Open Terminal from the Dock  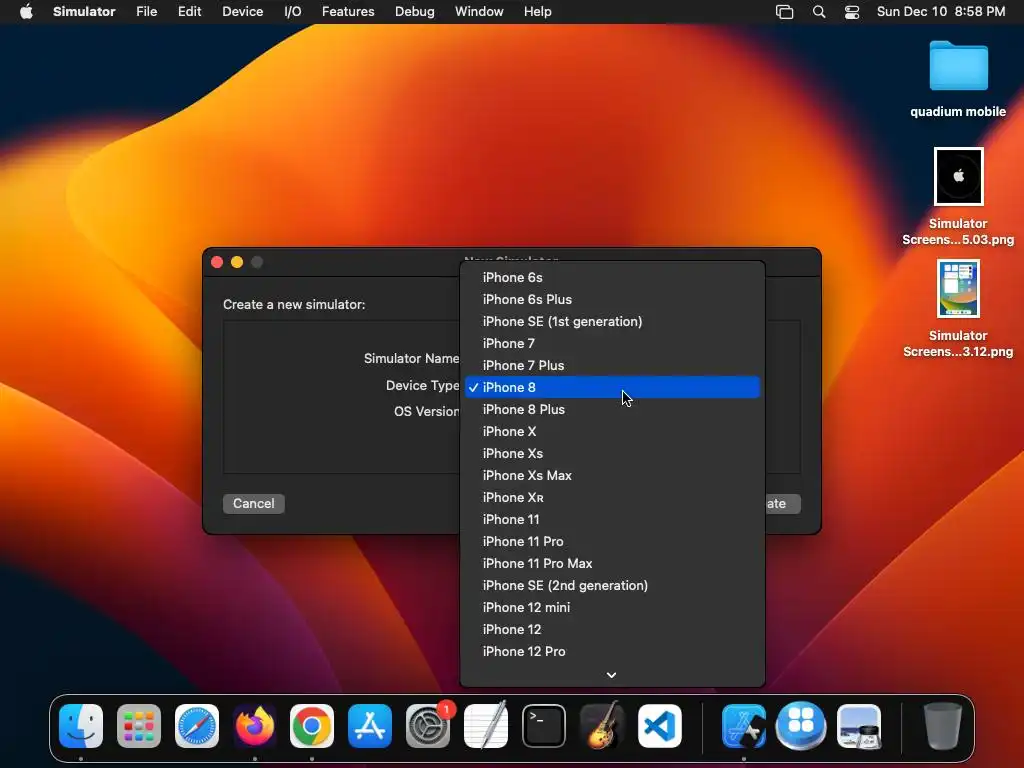pos(543,726)
